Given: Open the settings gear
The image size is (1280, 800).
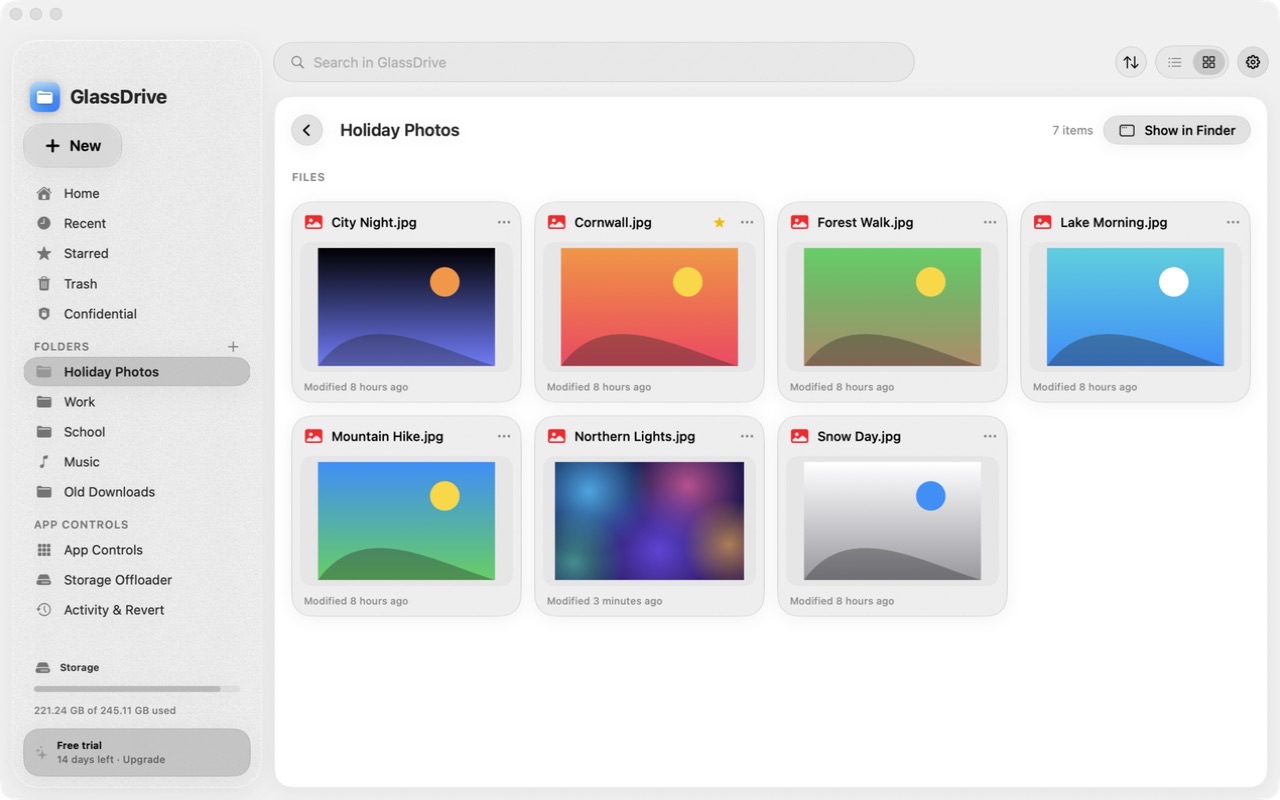Looking at the screenshot, I should pyautogui.click(x=1253, y=62).
